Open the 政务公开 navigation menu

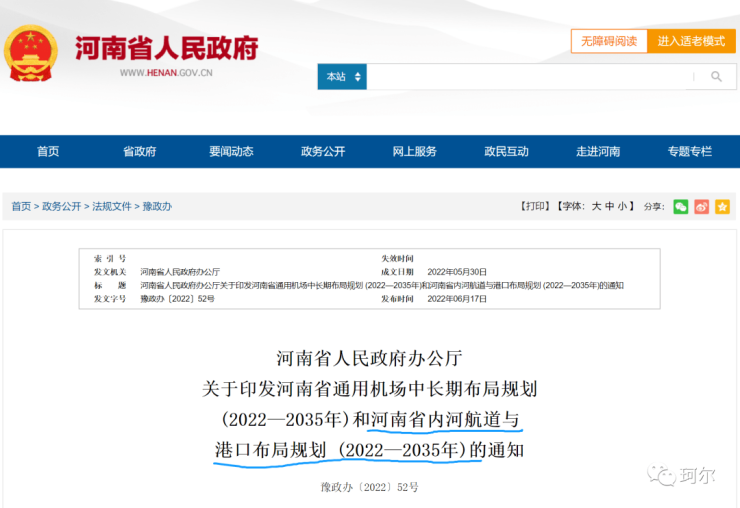323,152
